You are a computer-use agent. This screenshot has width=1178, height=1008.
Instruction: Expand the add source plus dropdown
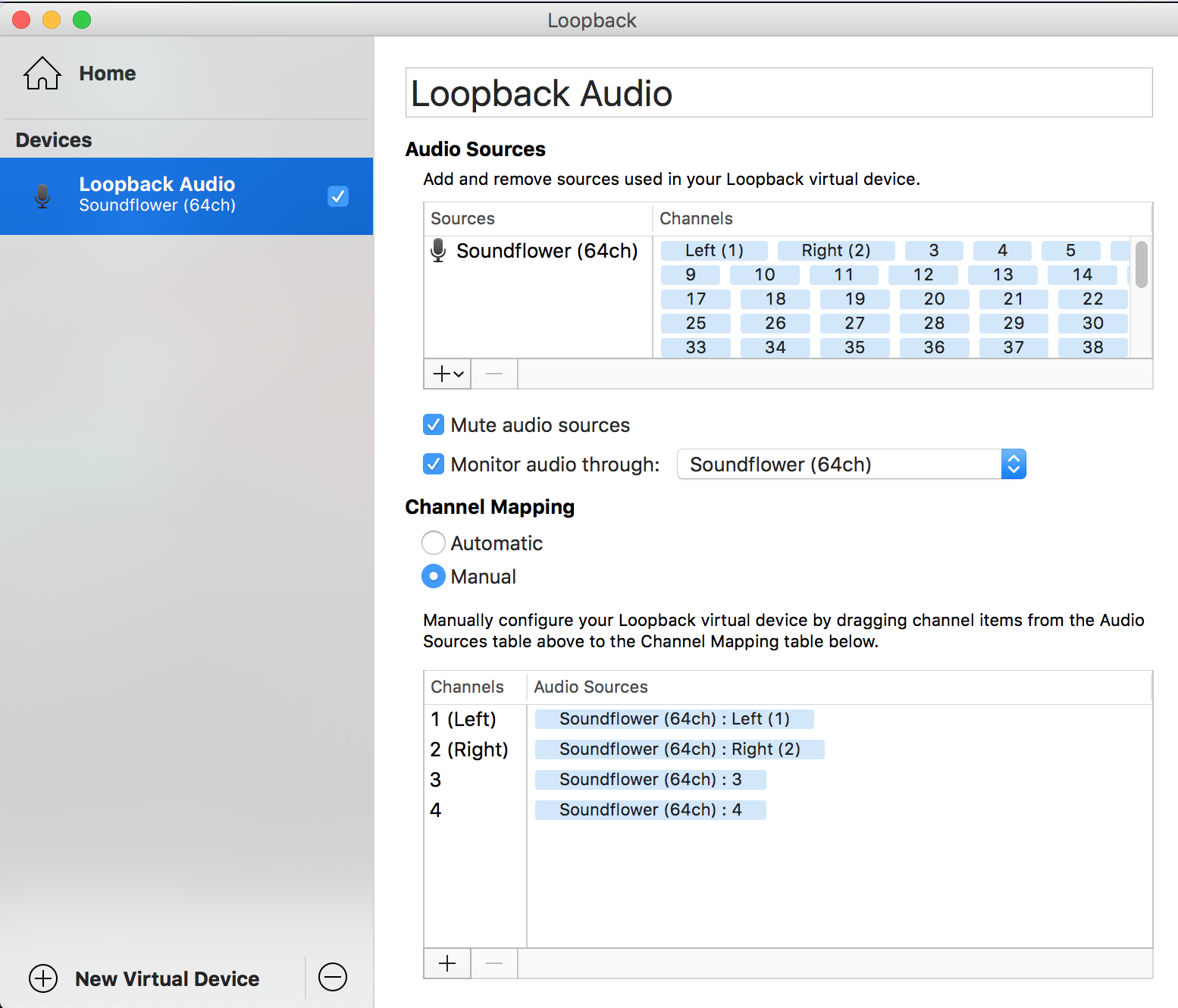[x=447, y=374]
